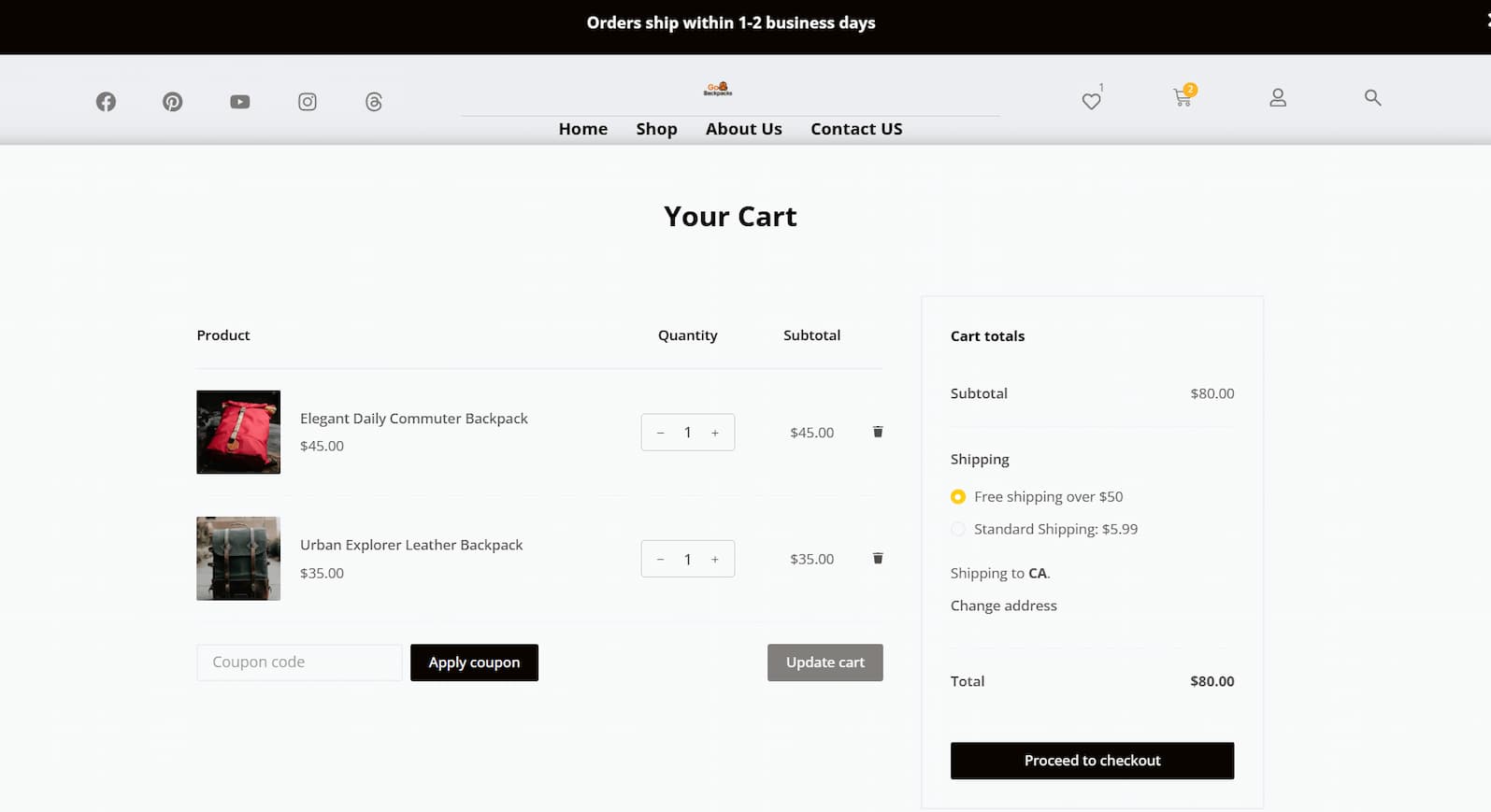The width and height of the screenshot is (1491, 812).
Task: Expand the Change address link
Action: (x=1003, y=605)
